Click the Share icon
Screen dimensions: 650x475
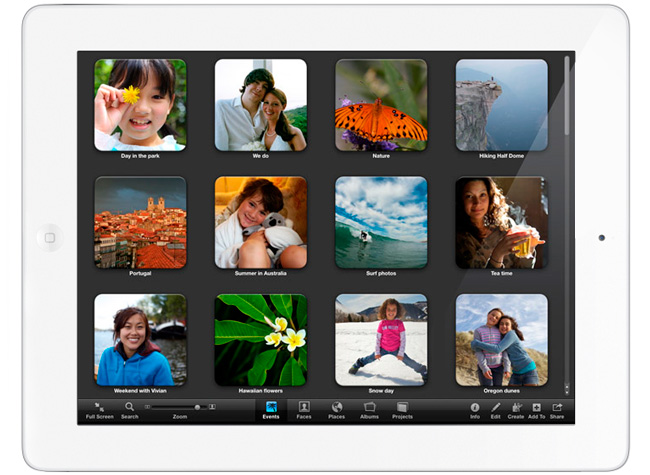(557, 407)
